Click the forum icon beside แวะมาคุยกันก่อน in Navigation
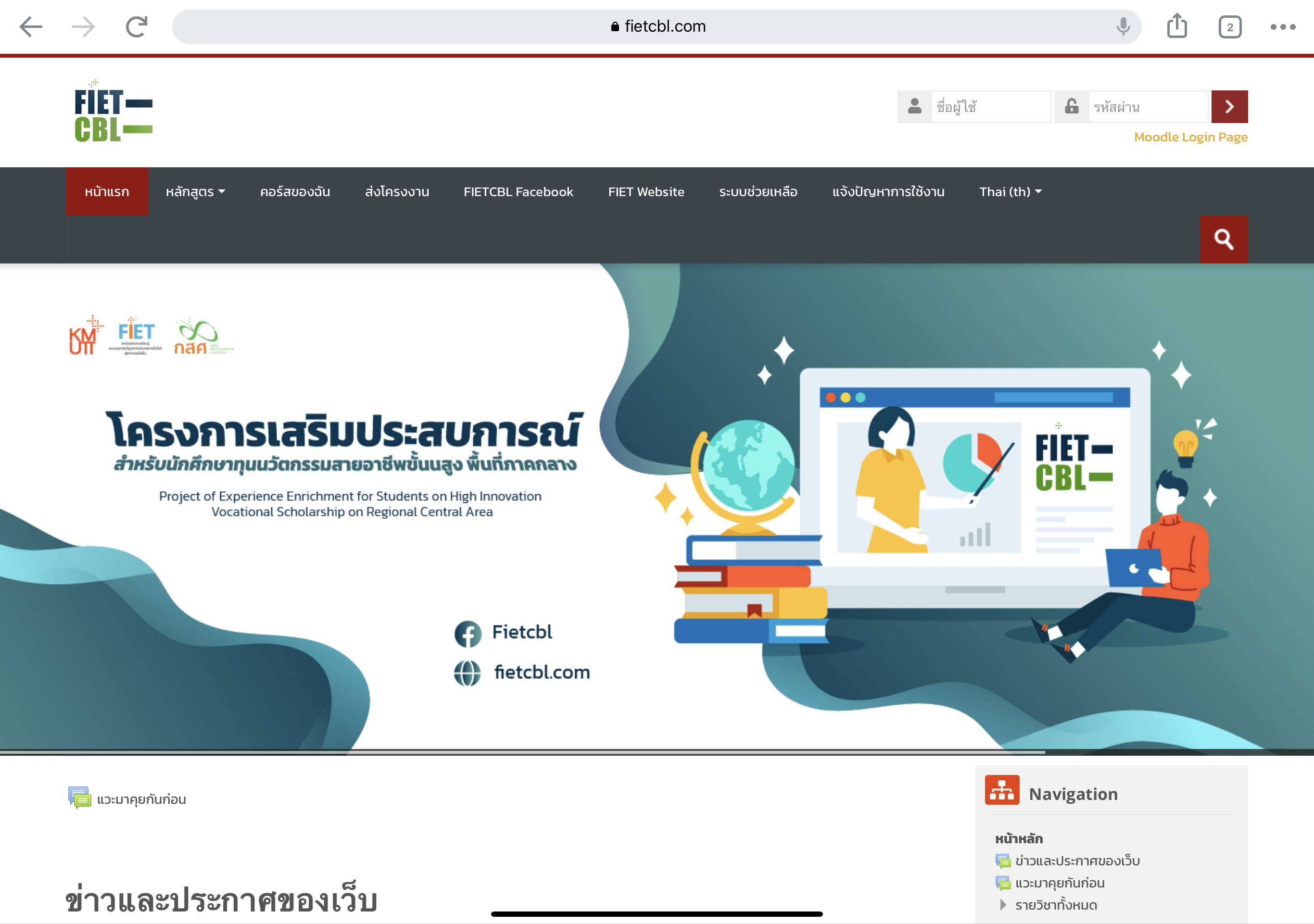This screenshot has width=1314, height=924. [1003, 883]
